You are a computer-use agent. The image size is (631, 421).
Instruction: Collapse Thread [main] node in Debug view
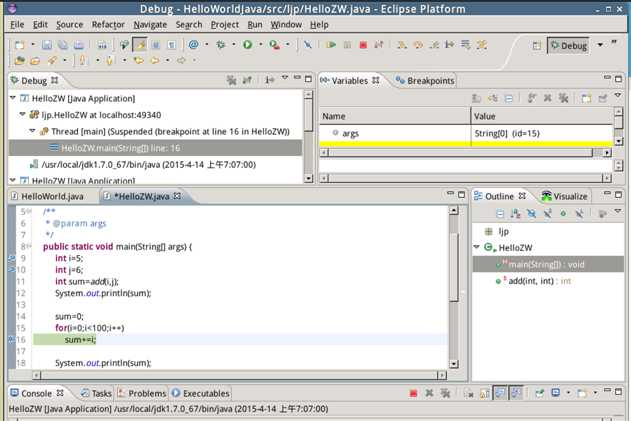tap(32, 131)
